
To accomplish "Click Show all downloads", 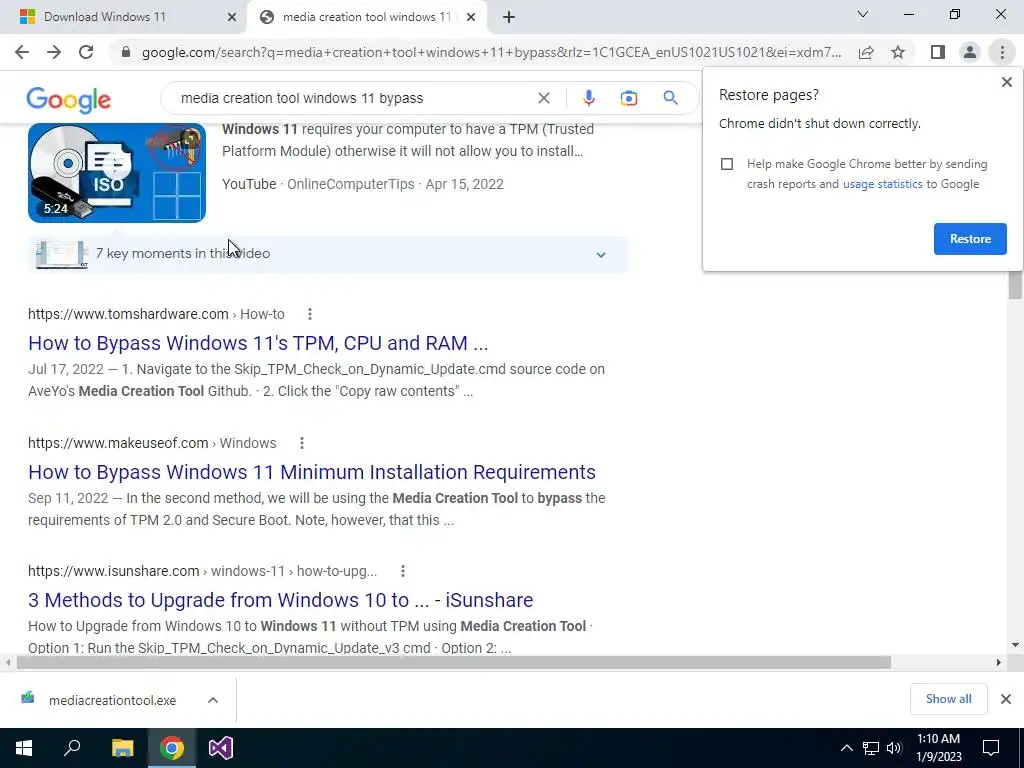I will 948,699.
